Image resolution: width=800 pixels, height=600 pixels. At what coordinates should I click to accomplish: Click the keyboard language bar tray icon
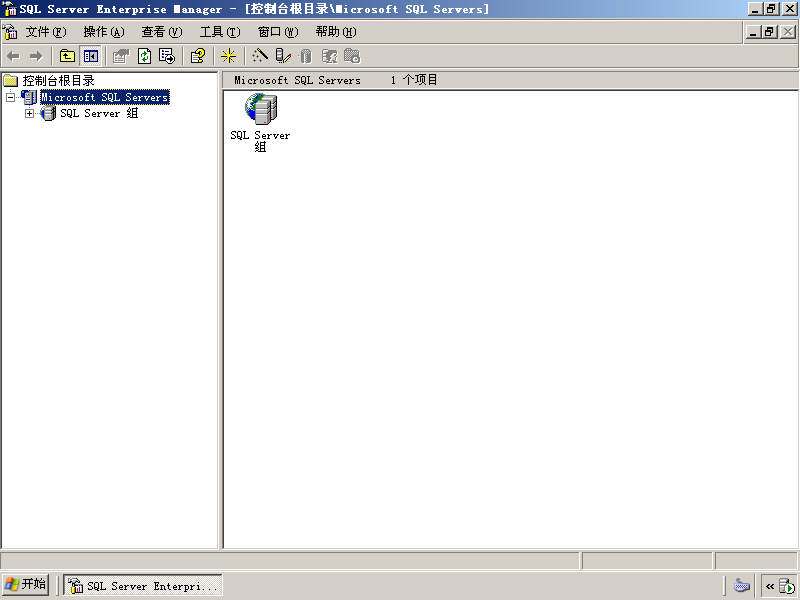point(742,585)
